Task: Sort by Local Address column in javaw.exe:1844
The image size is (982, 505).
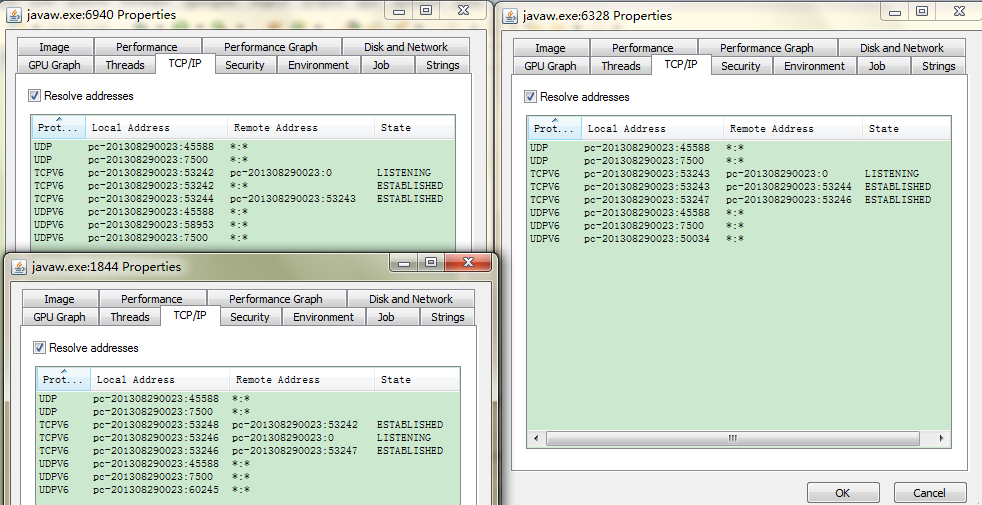Action: pyautogui.click(x=160, y=379)
